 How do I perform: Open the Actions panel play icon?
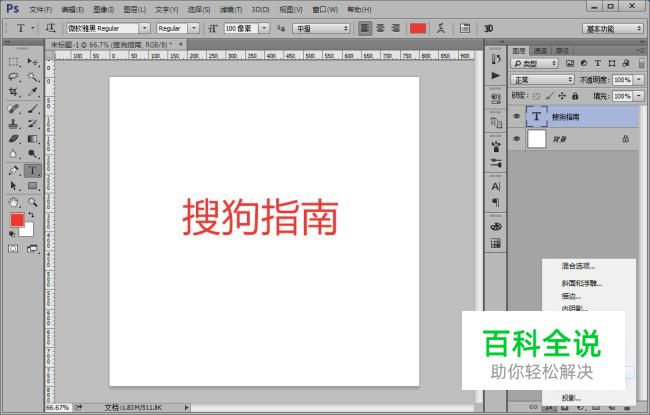point(496,75)
